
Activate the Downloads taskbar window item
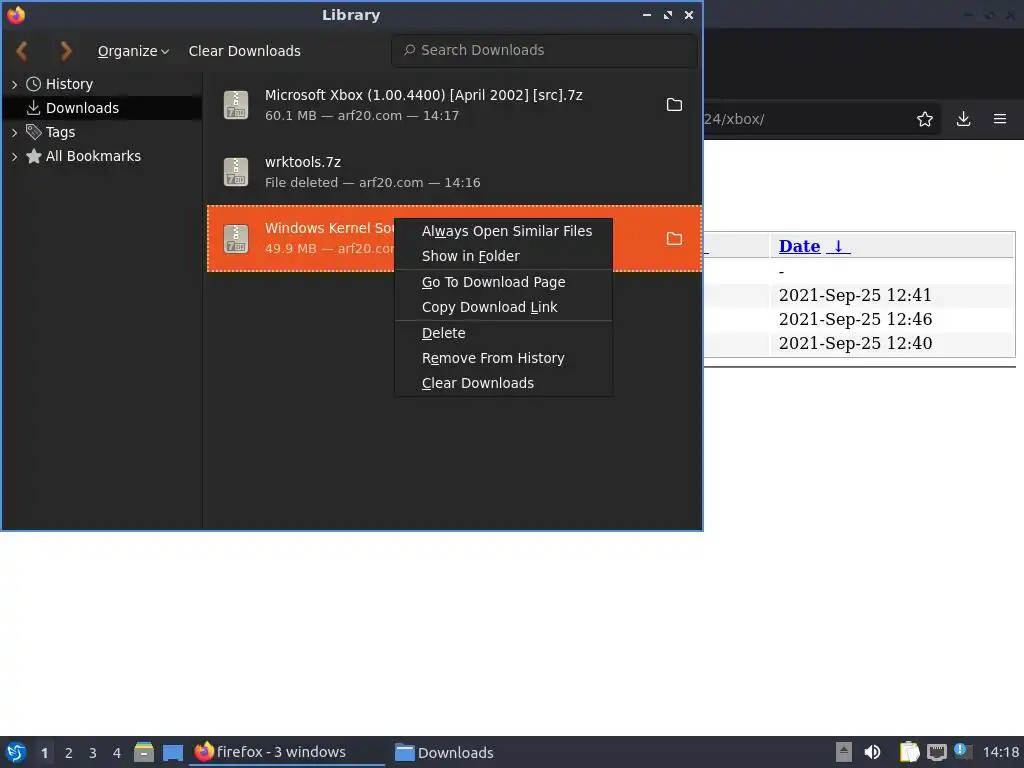tap(444, 752)
